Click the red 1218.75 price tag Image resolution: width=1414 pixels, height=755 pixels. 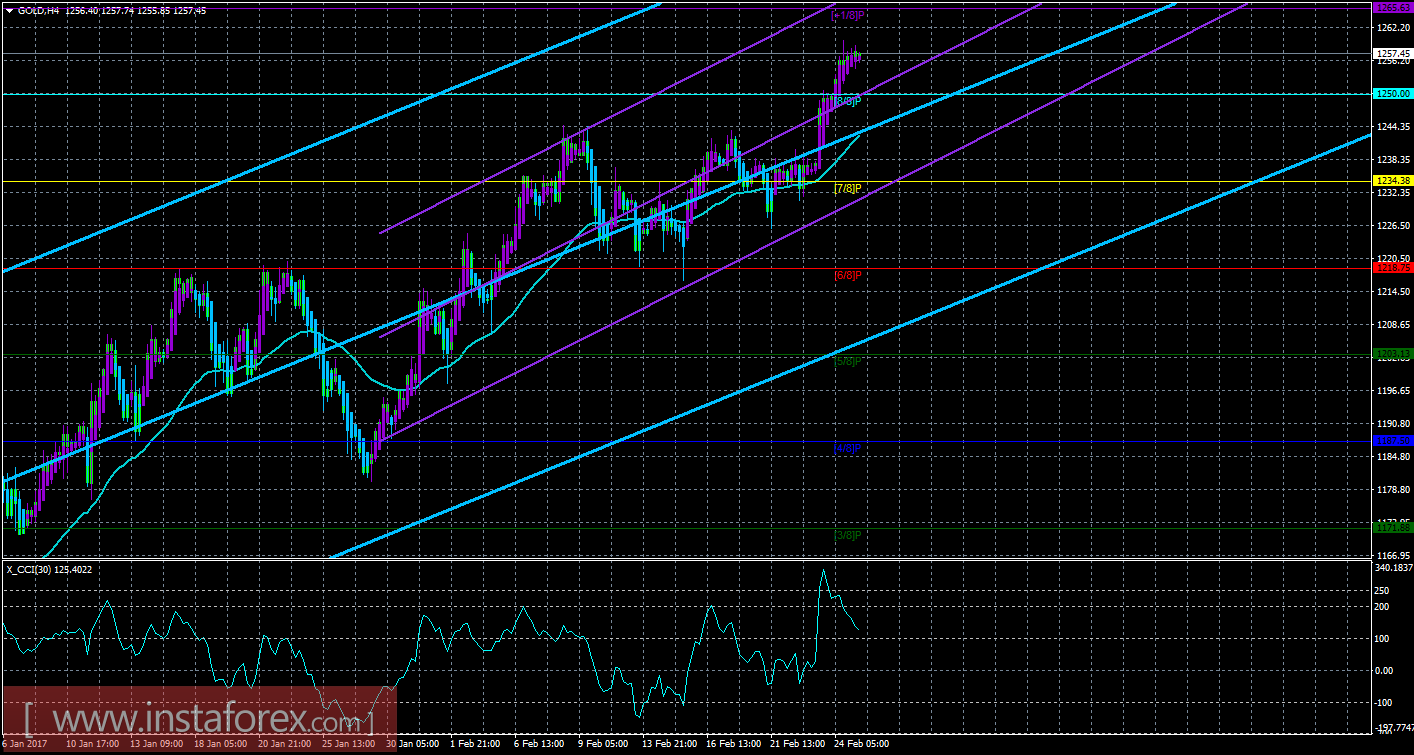point(1392,268)
